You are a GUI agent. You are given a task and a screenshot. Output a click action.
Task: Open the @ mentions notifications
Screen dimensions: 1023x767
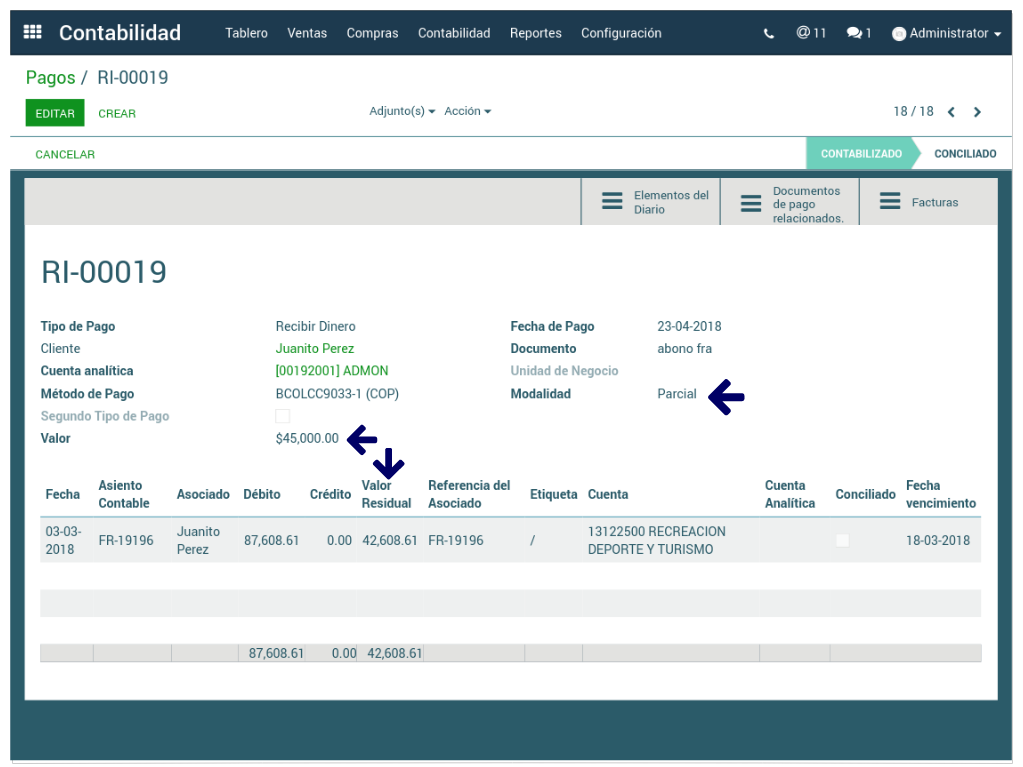click(811, 33)
